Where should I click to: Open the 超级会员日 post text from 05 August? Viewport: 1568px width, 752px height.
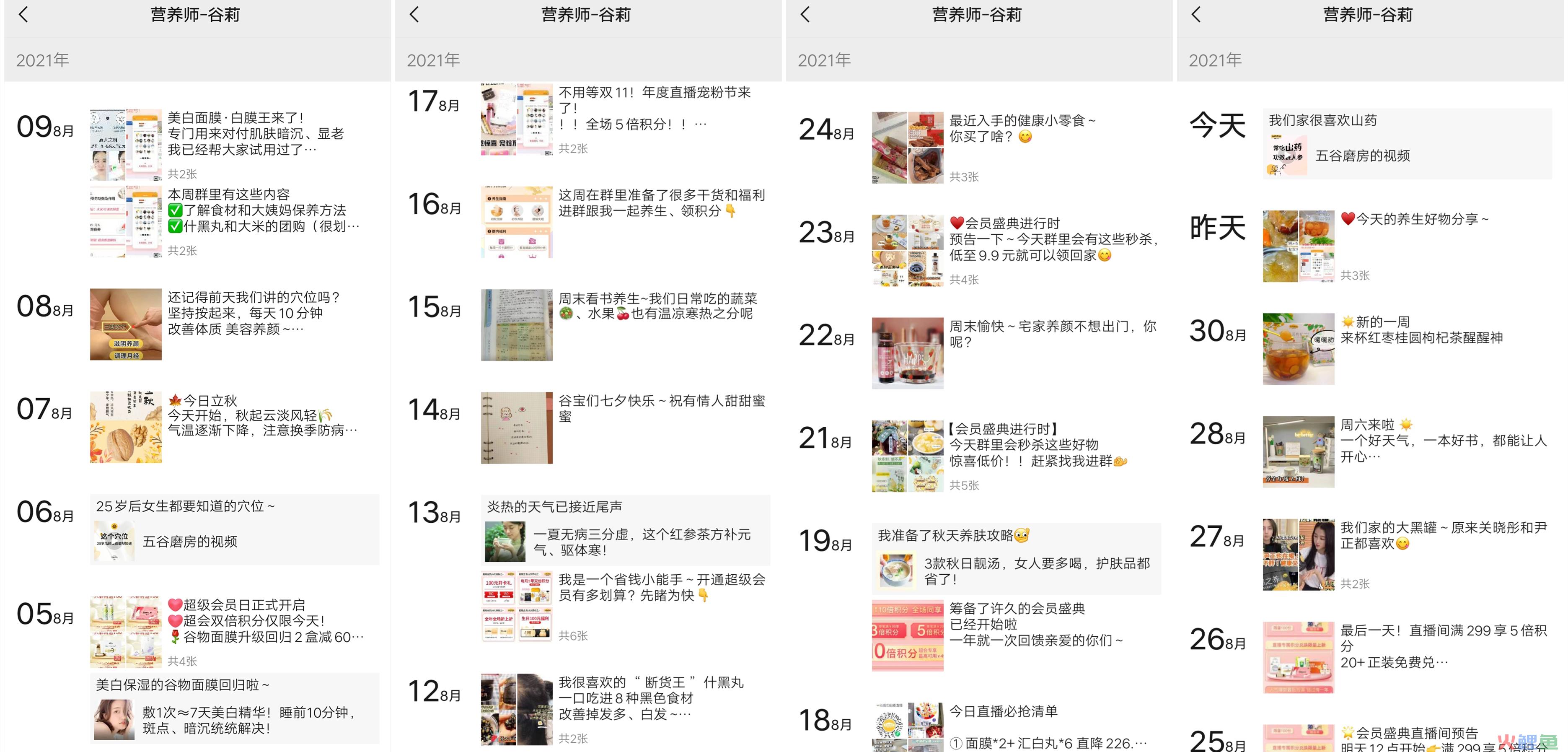point(267,621)
